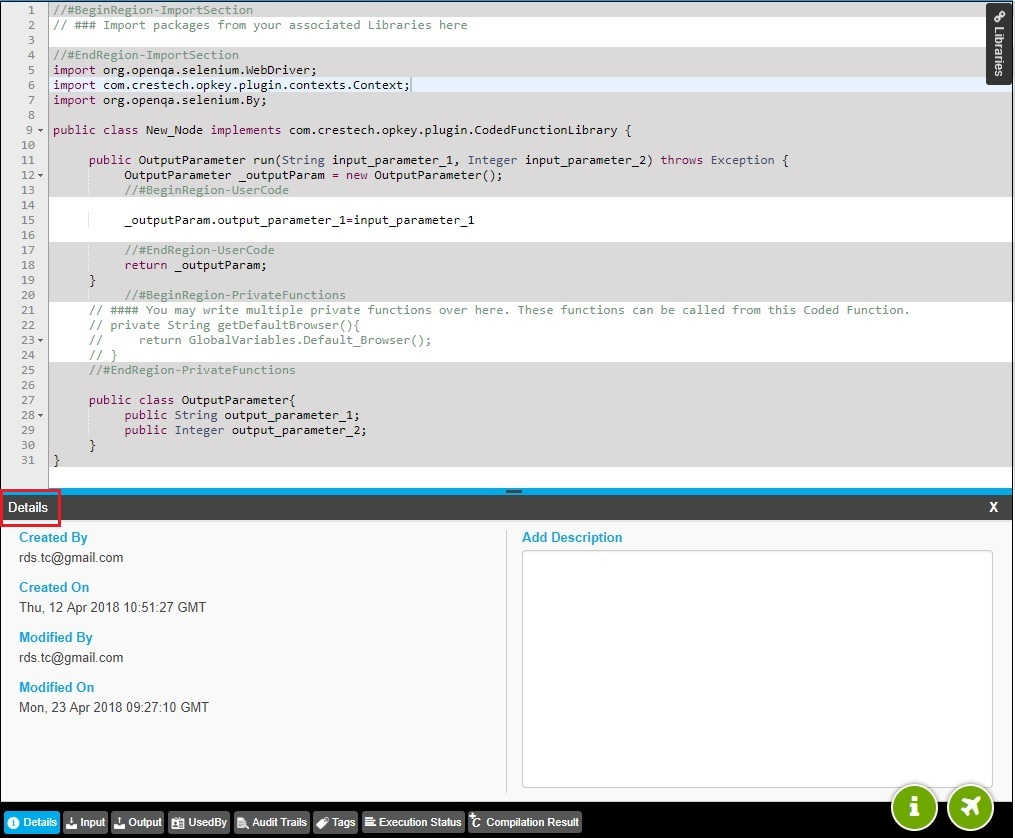Click the green info round button
This screenshot has height=838, width=1015.
coord(914,806)
